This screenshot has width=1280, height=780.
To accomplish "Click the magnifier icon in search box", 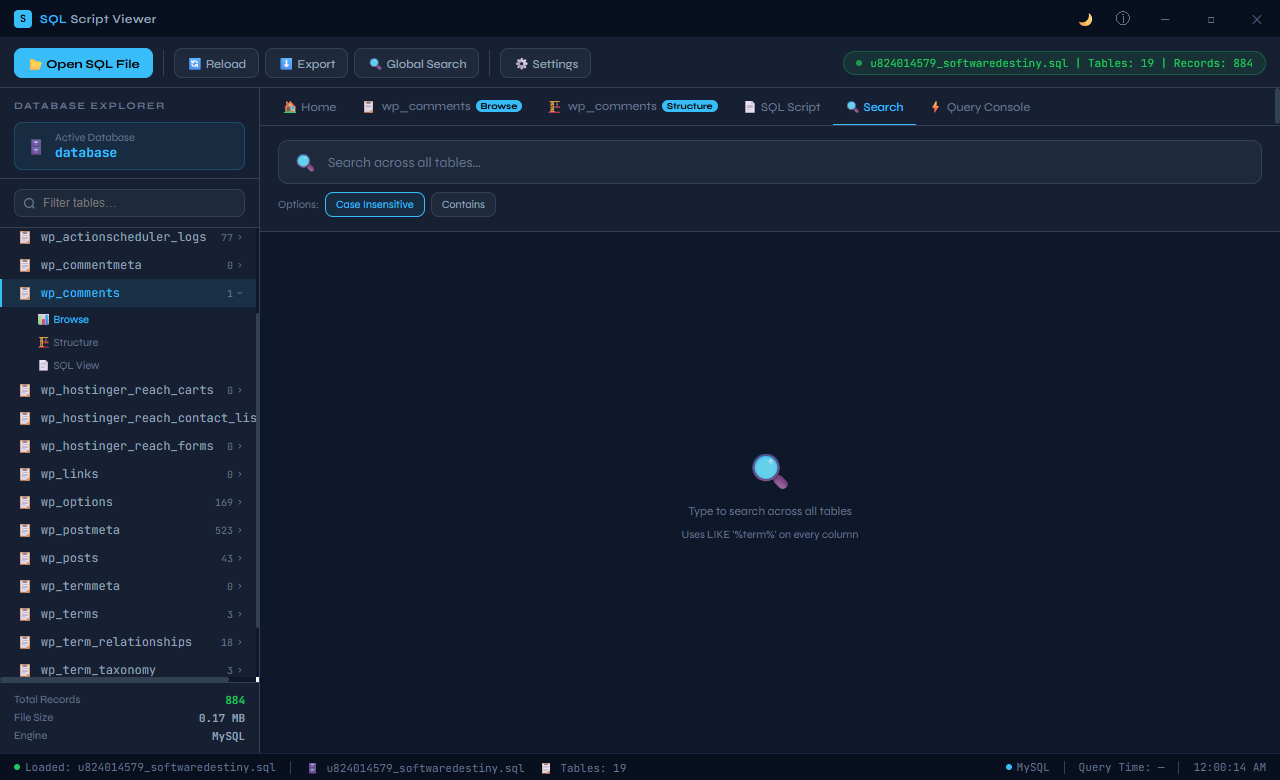I will (x=305, y=162).
